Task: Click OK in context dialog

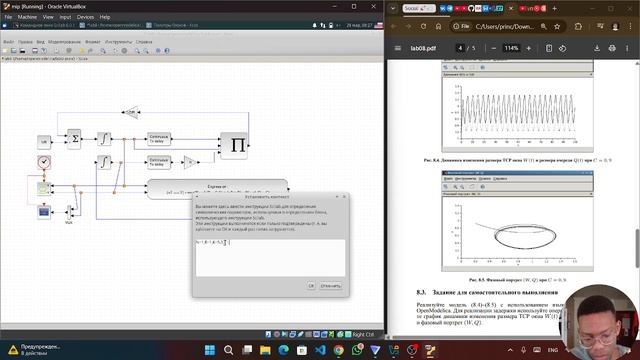Action: 311,286
